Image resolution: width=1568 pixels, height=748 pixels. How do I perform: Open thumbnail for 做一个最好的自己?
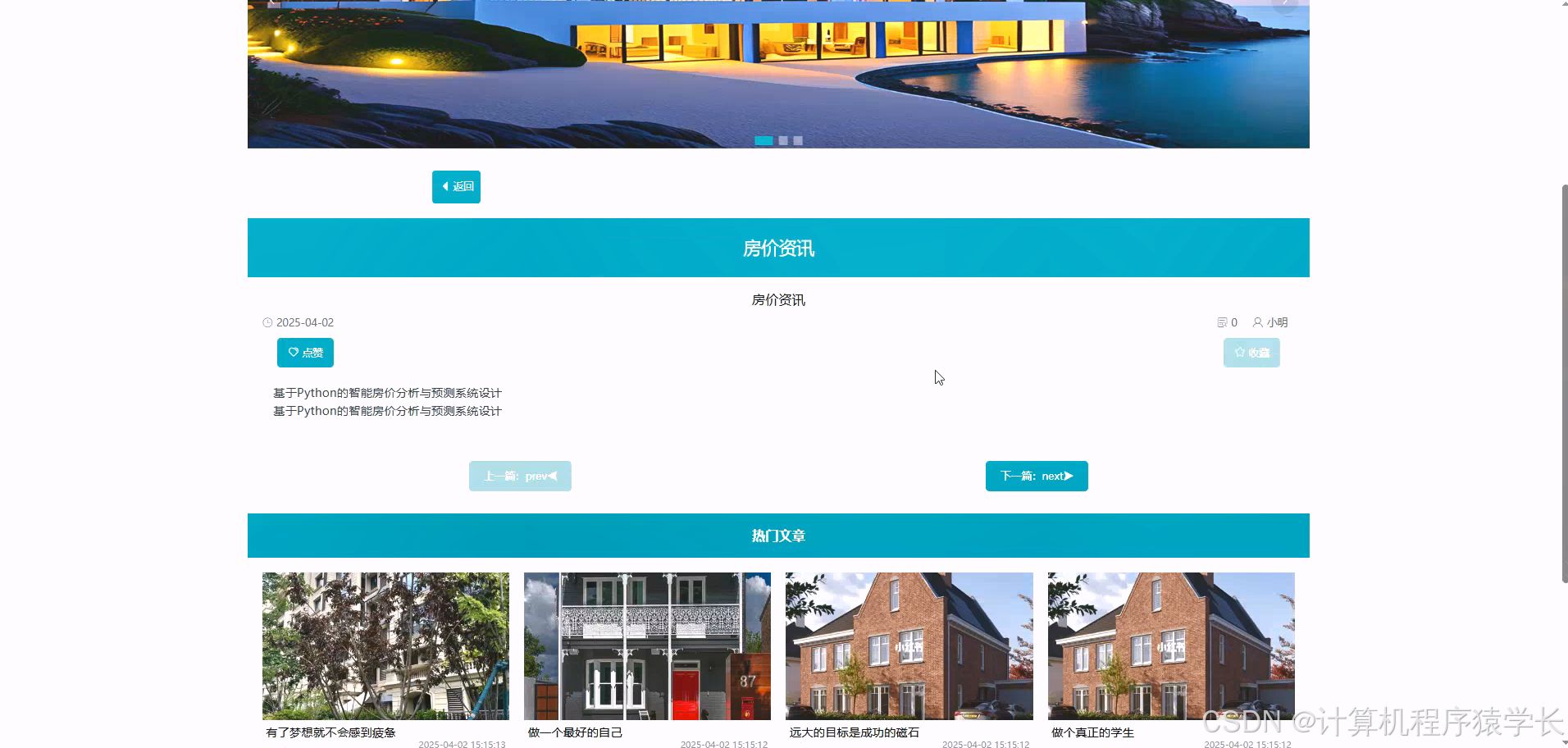tap(647, 646)
